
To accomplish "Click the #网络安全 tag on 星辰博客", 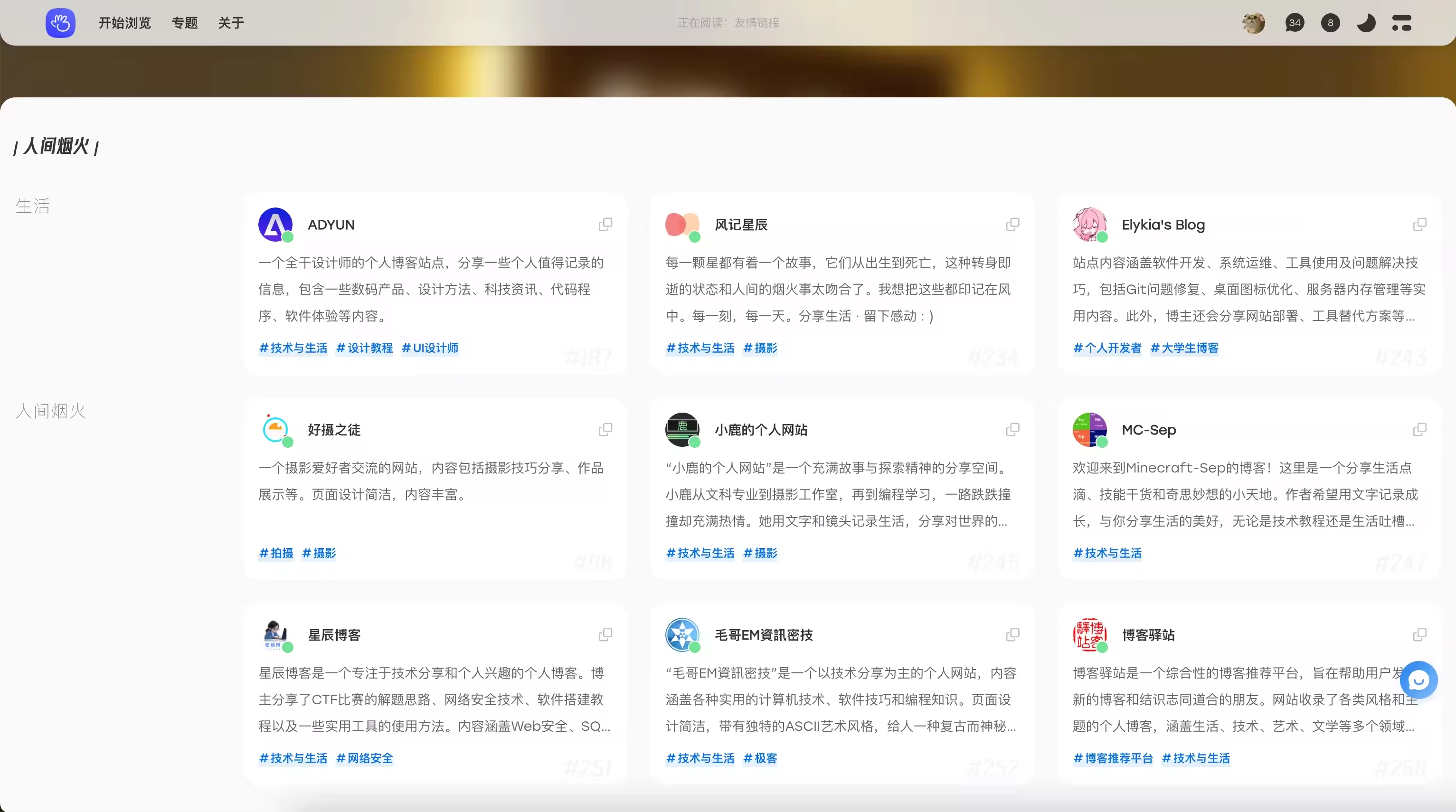I will click(365, 758).
